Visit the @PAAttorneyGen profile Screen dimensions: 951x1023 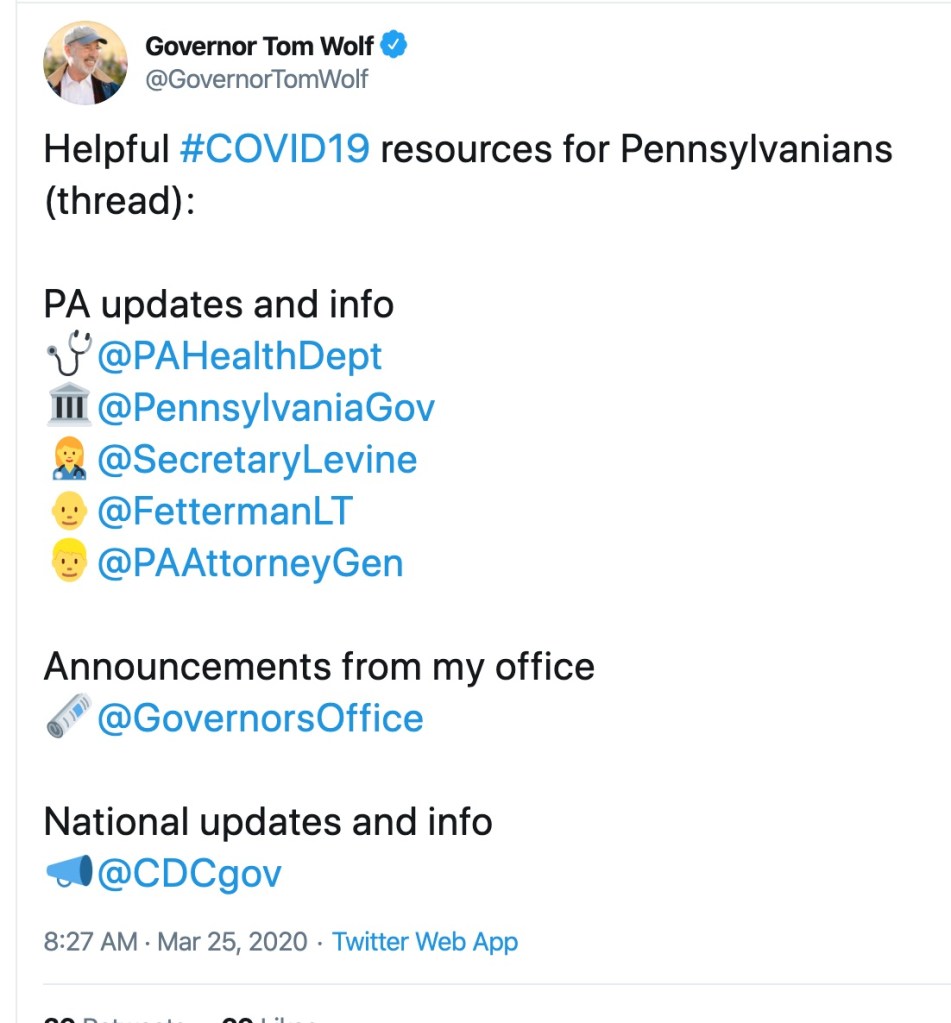pyautogui.click(x=250, y=564)
